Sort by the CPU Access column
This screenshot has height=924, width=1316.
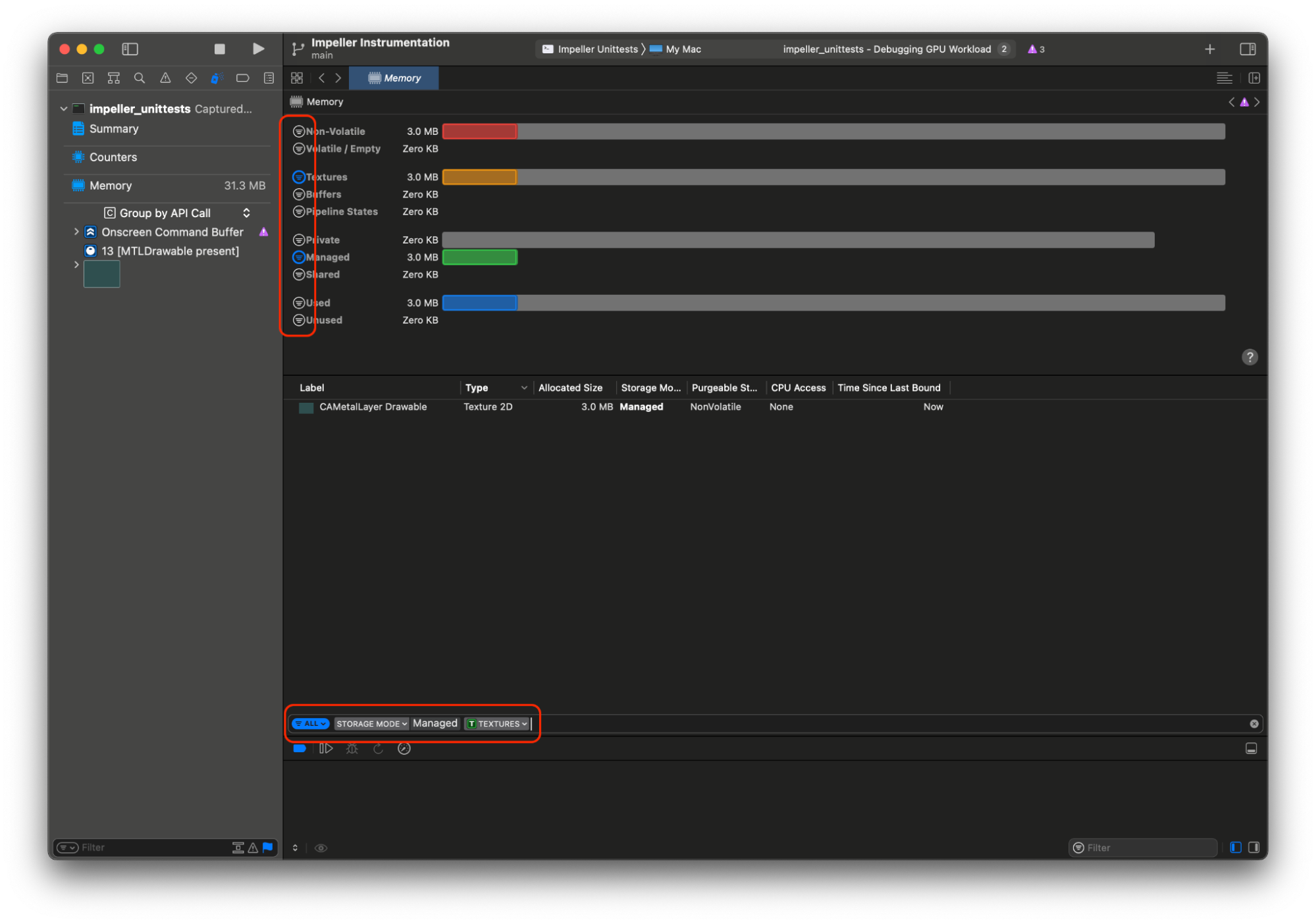tap(798, 388)
